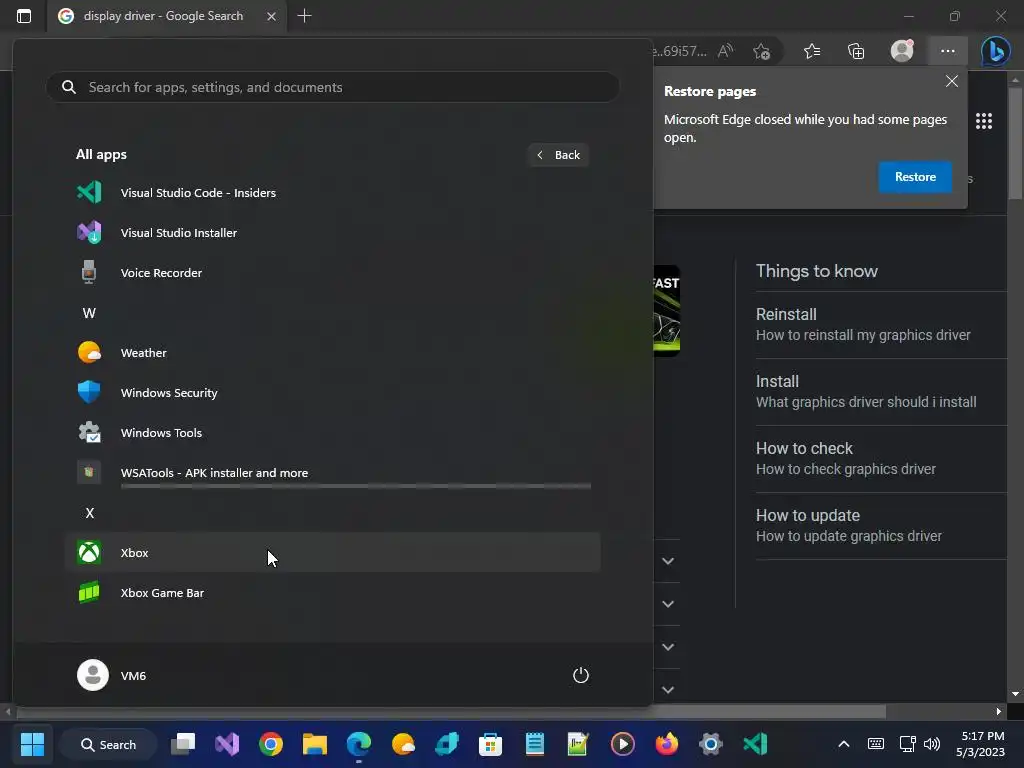Click the Start menu search field

(332, 87)
